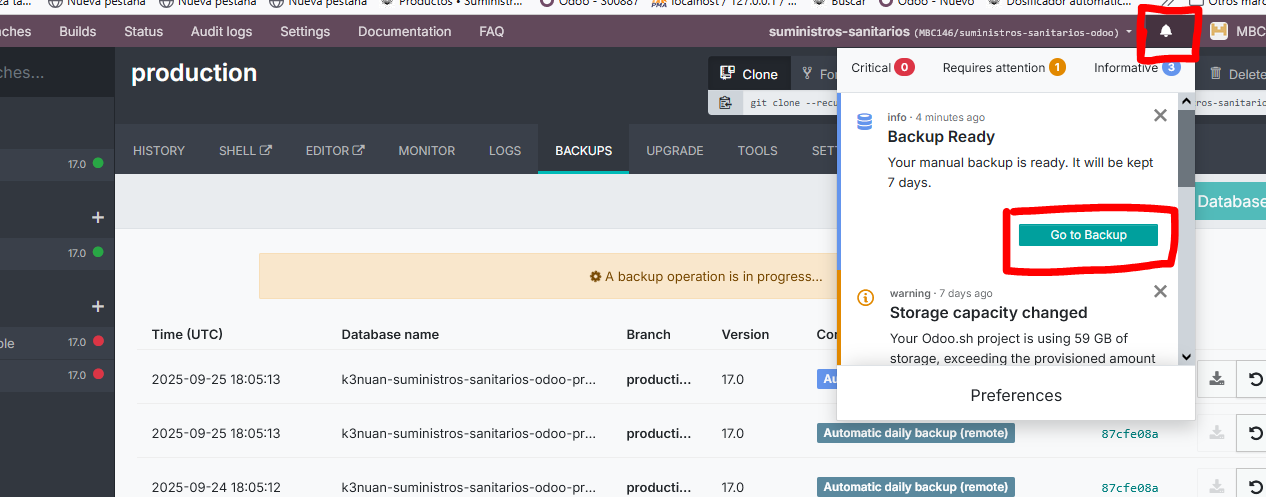Download the first backup in the list
Image resolution: width=1266 pixels, height=497 pixels.
1216,379
